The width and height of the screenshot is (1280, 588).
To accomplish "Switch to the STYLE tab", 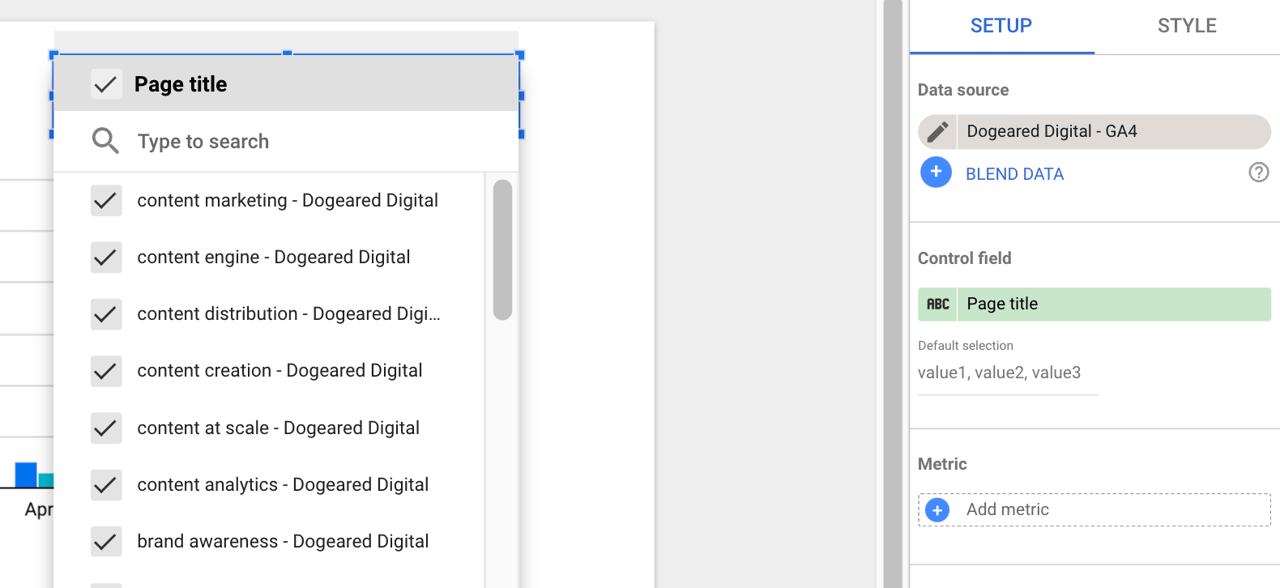I will point(1186,26).
